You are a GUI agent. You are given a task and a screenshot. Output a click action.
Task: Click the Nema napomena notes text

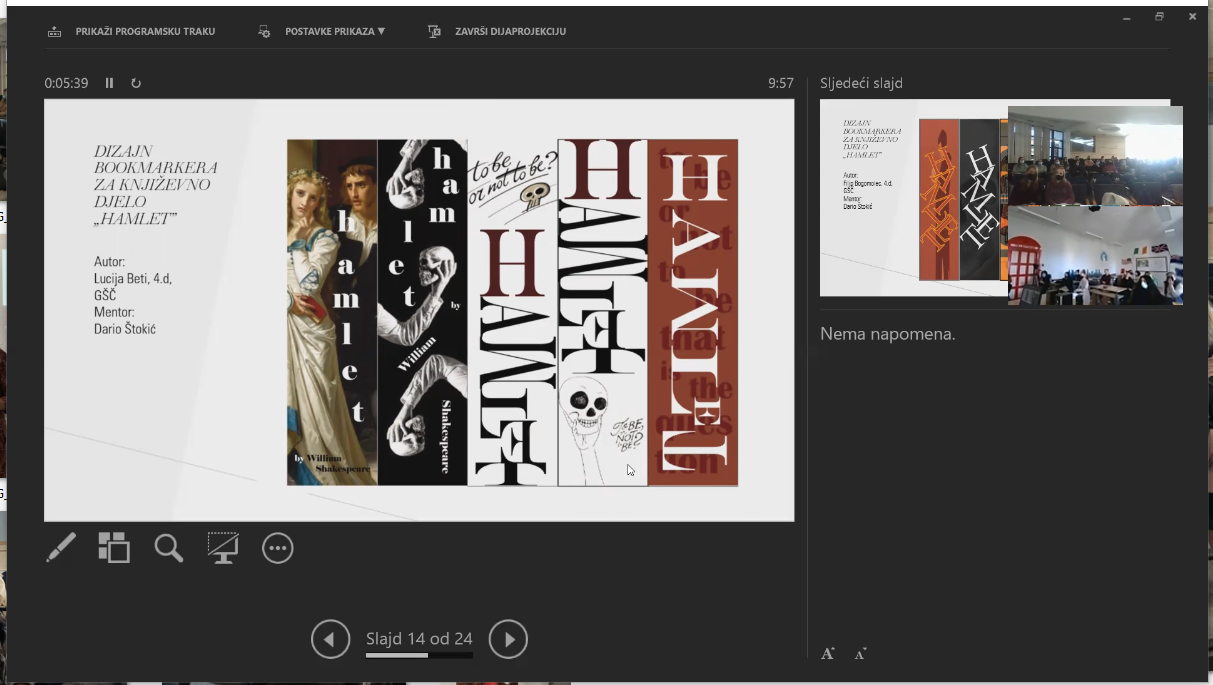[888, 334]
